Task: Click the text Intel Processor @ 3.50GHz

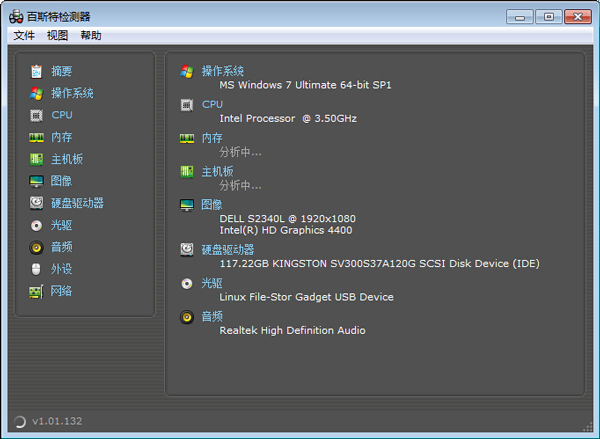Action: [x=288, y=119]
